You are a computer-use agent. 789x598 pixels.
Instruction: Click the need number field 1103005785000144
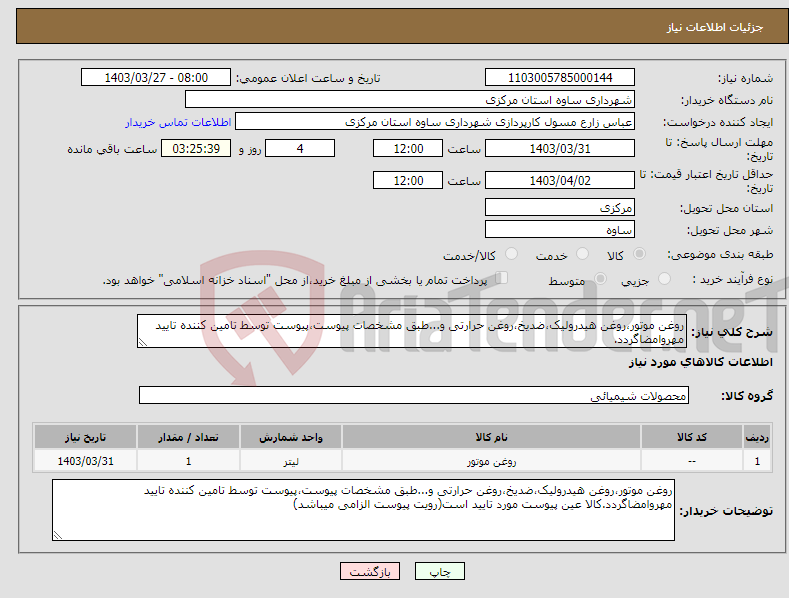[560, 78]
